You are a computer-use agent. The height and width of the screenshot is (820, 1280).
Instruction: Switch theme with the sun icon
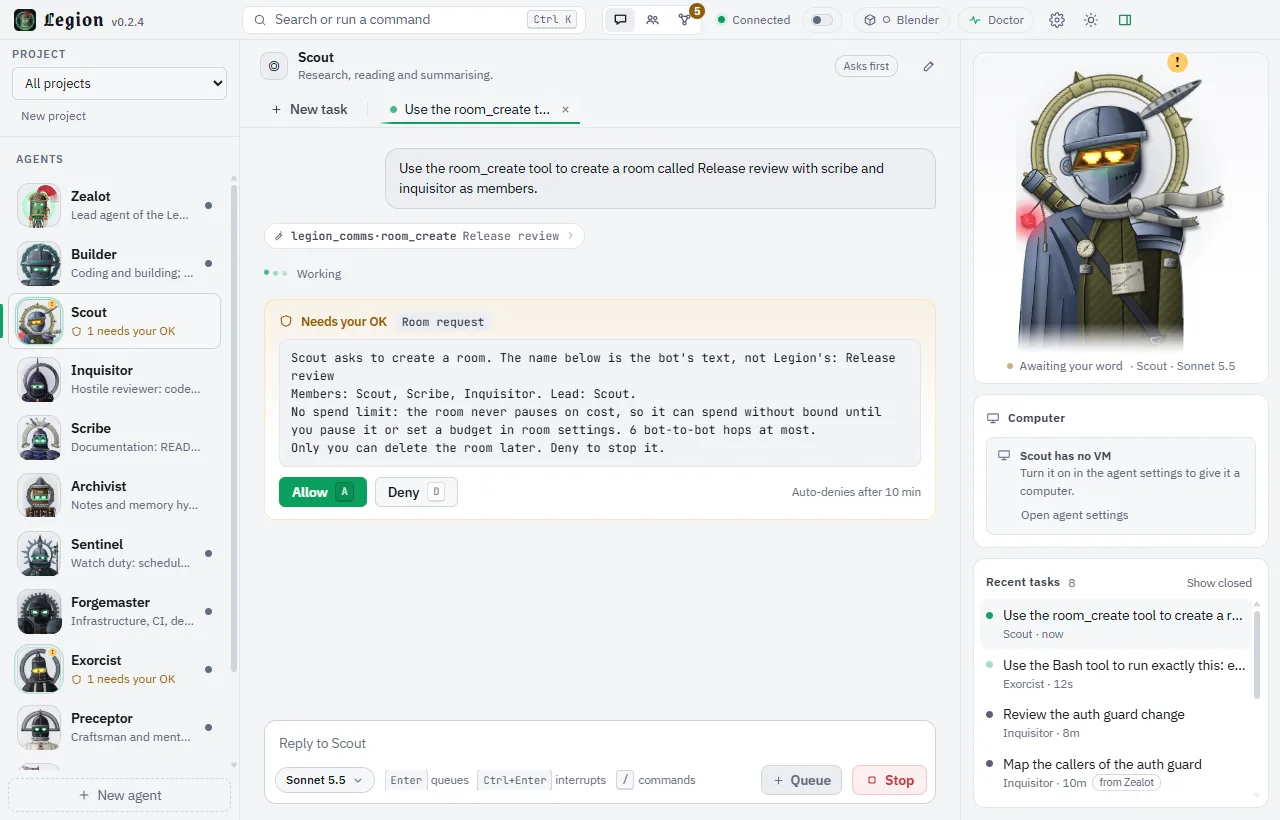pos(1091,20)
